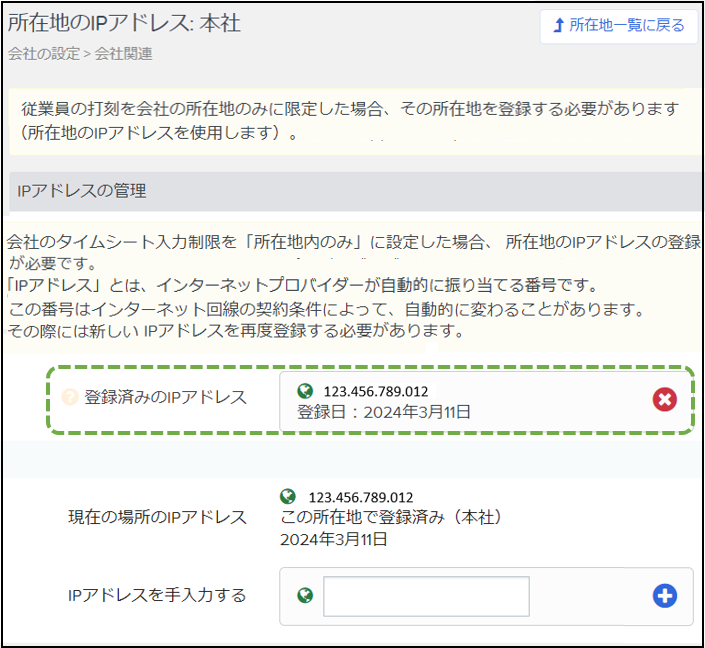Click the IPアドレスを手入力する label
The image size is (705, 648).
157,595
